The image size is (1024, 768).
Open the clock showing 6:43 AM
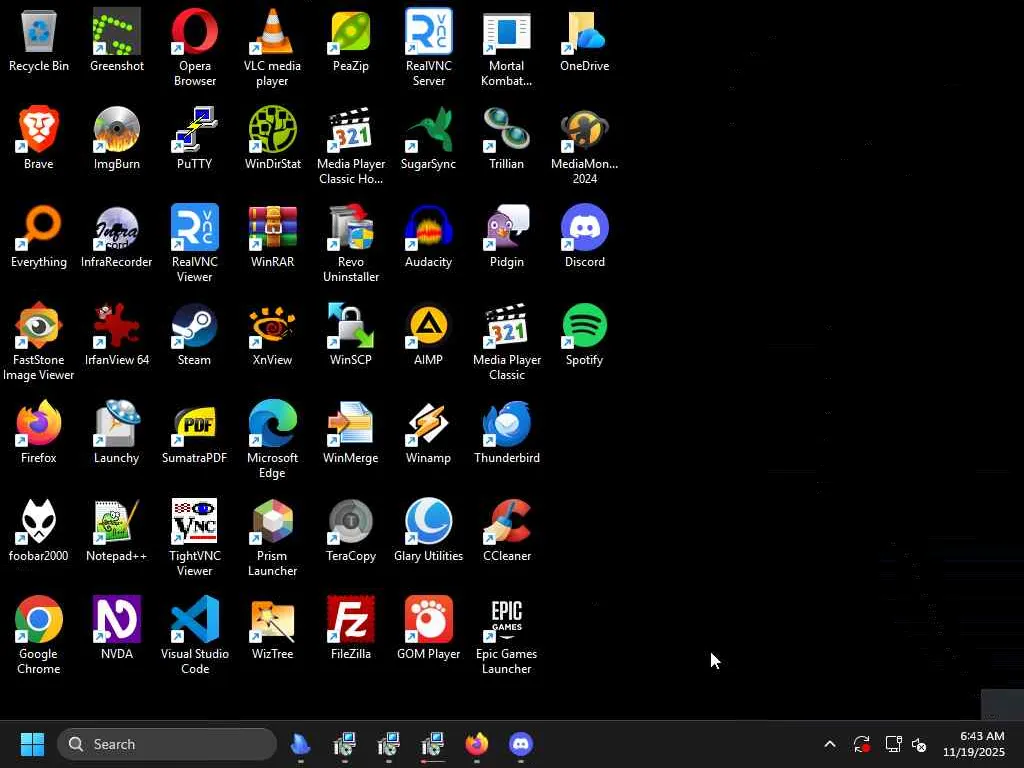(974, 744)
